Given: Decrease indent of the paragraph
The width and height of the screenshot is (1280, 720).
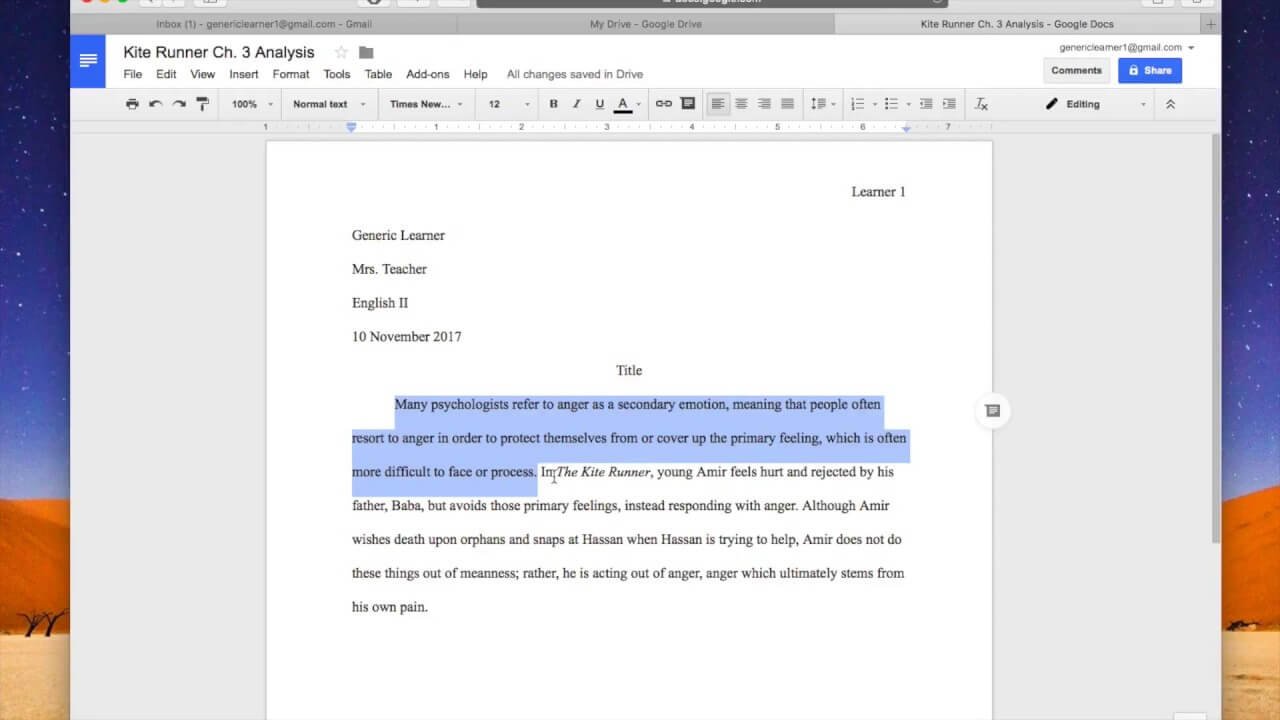Looking at the screenshot, I should 926,104.
